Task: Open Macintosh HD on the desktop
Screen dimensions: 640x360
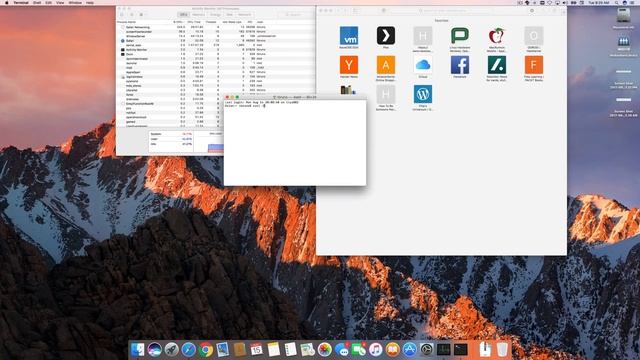Action: 623,19
